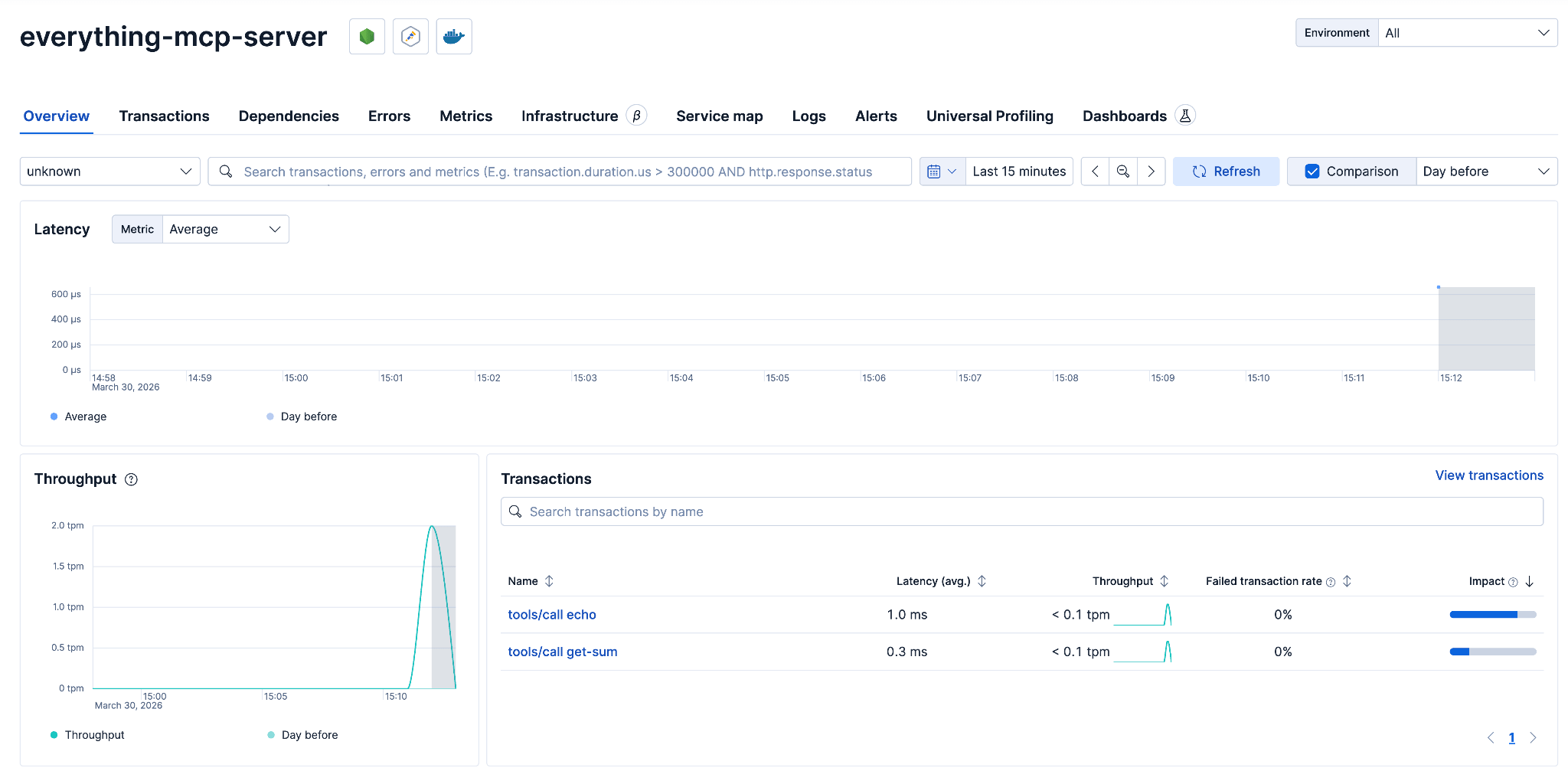Open the unknown transaction type dropdown

click(x=109, y=172)
